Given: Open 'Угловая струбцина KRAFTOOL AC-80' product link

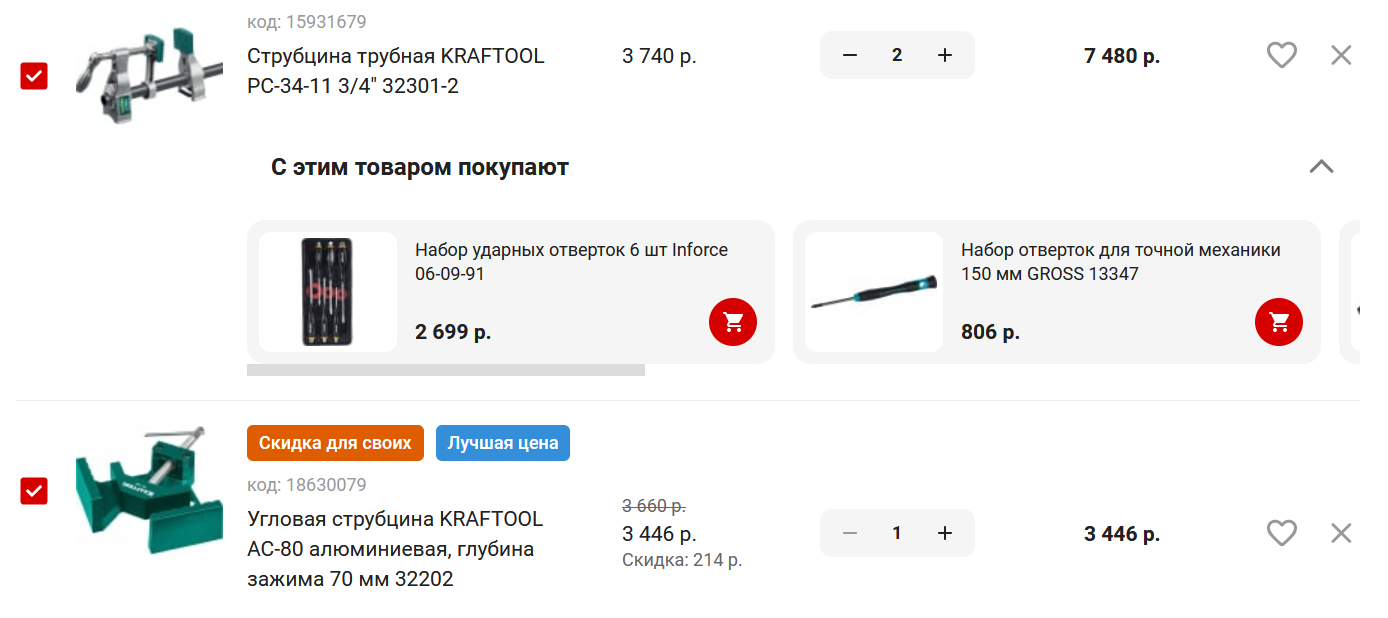Looking at the screenshot, I should (396, 549).
